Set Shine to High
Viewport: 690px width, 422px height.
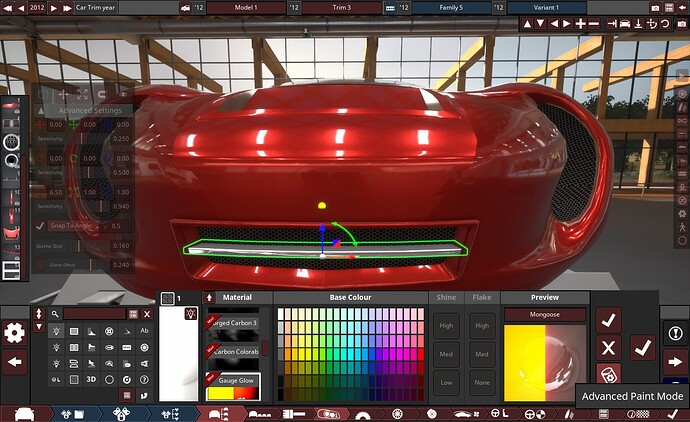[x=447, y=326]
